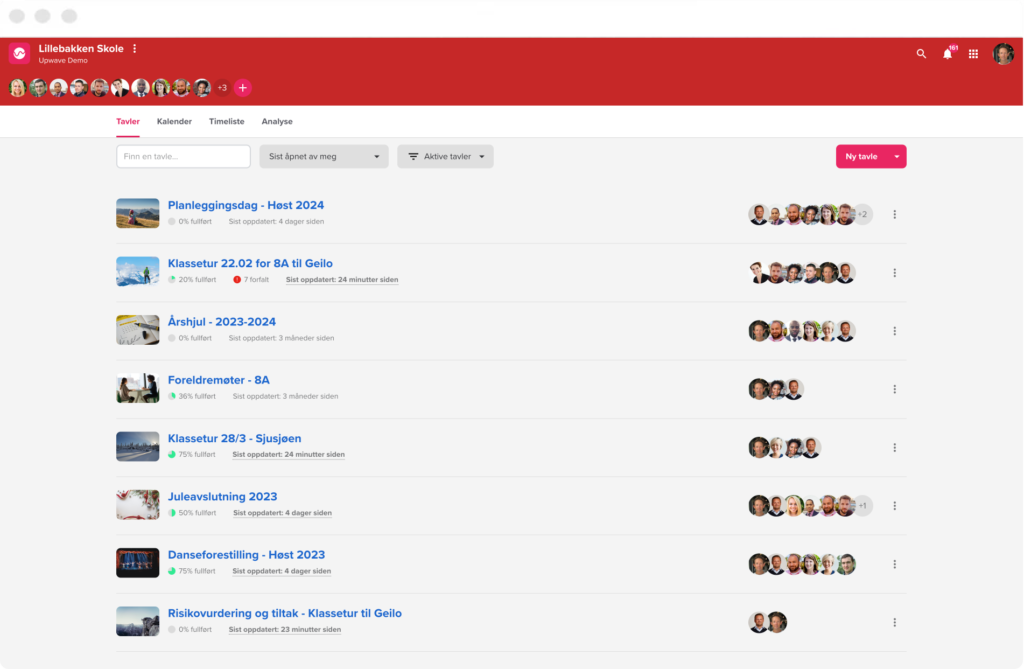Open options for Klassetur 22.02 for 8A til Geilo
This screenshot has height=669, width=1024.
895,272
